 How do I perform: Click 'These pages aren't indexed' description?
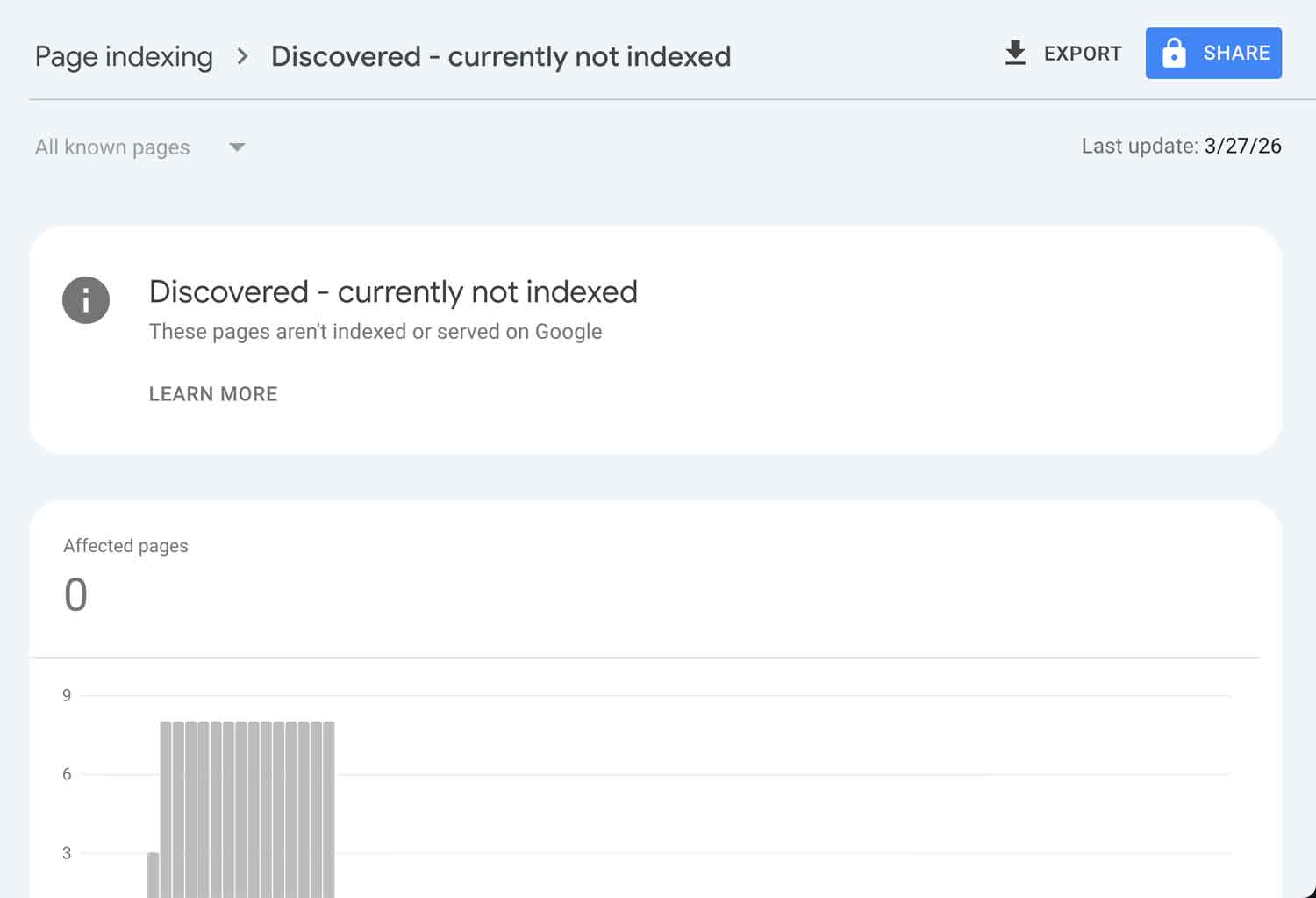[375, 332]
